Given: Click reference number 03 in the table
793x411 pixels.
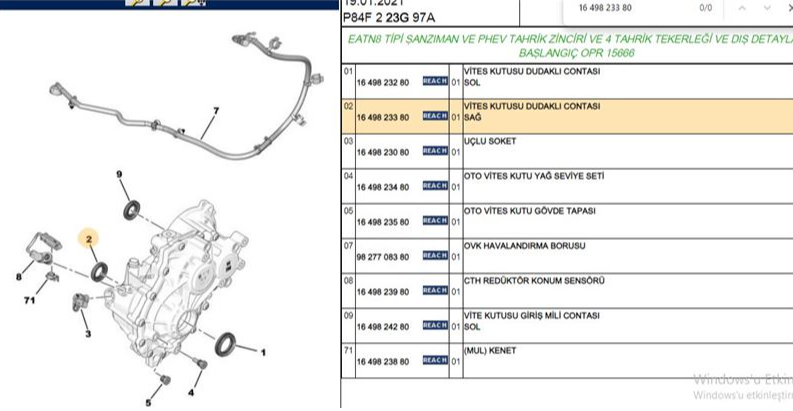Looking at the screenshot, I should tap(348, 141).
